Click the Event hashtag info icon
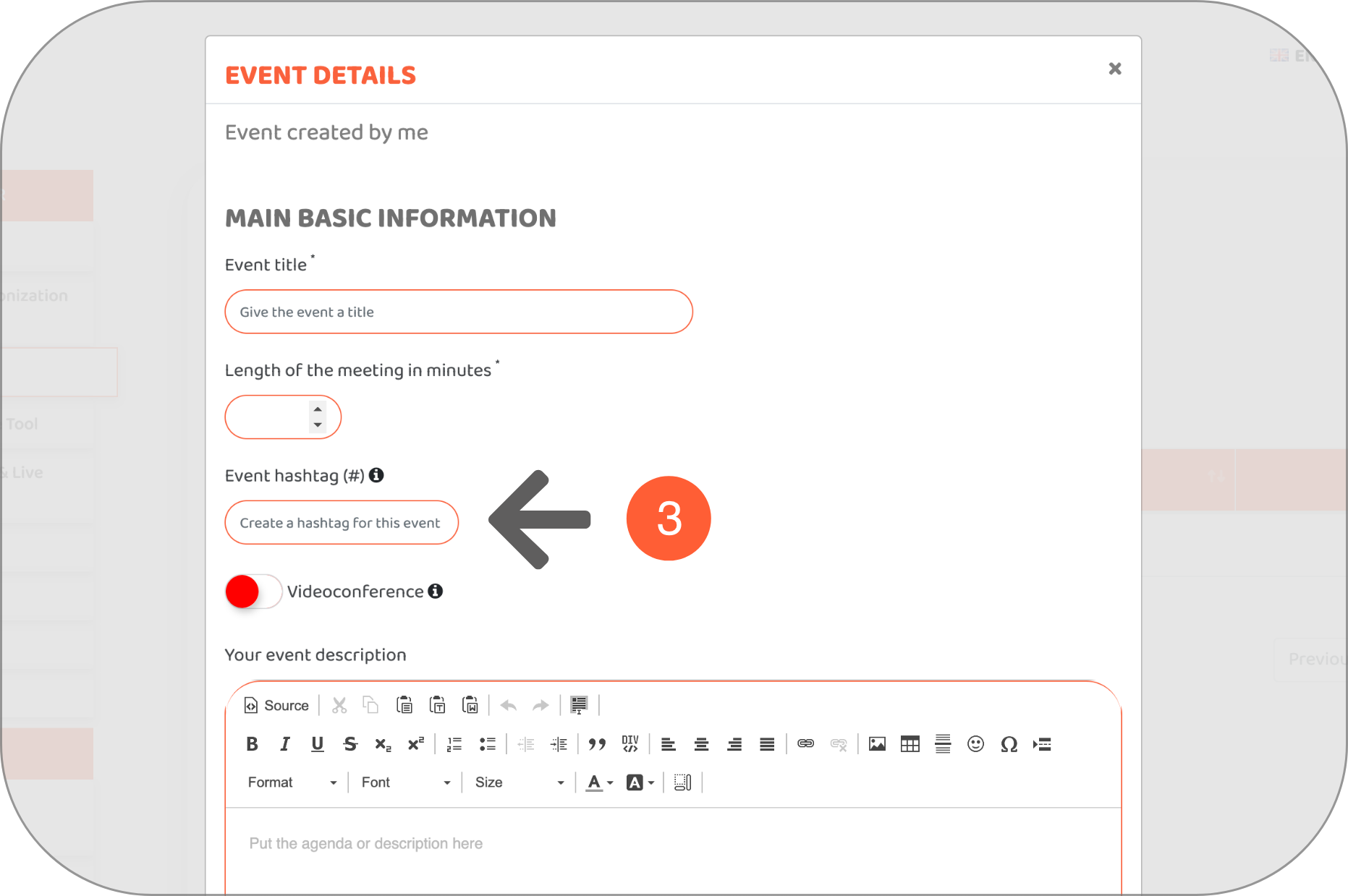The width and height of the screenshot is (1348, 896). [376, 475]
